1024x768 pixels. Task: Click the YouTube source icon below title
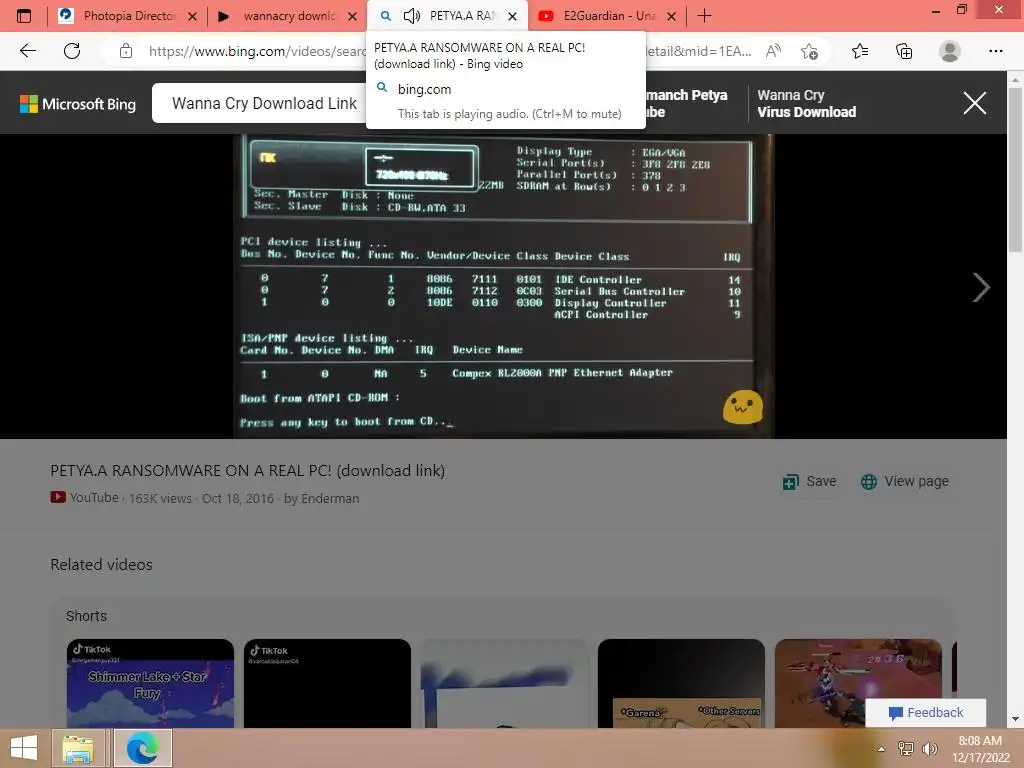(x=58, y=497)
